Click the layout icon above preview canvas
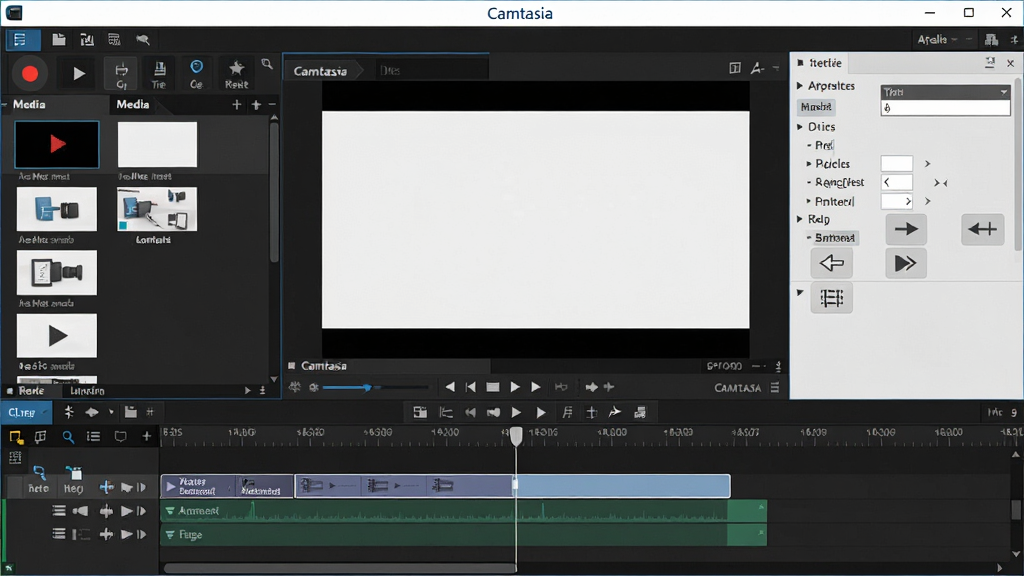Screen dimensions: 1024x576 pyautogui.click(x=735, y=68)
